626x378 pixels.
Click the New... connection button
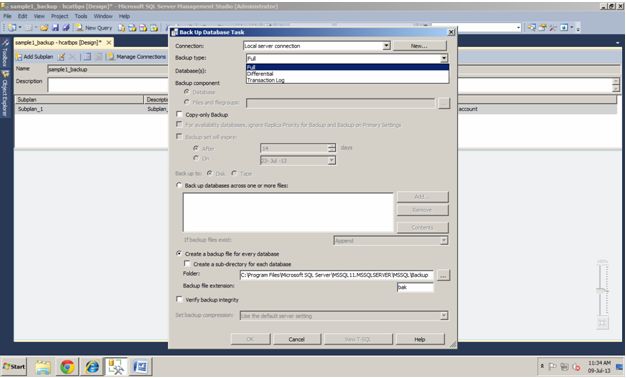[x=419, y=46]
